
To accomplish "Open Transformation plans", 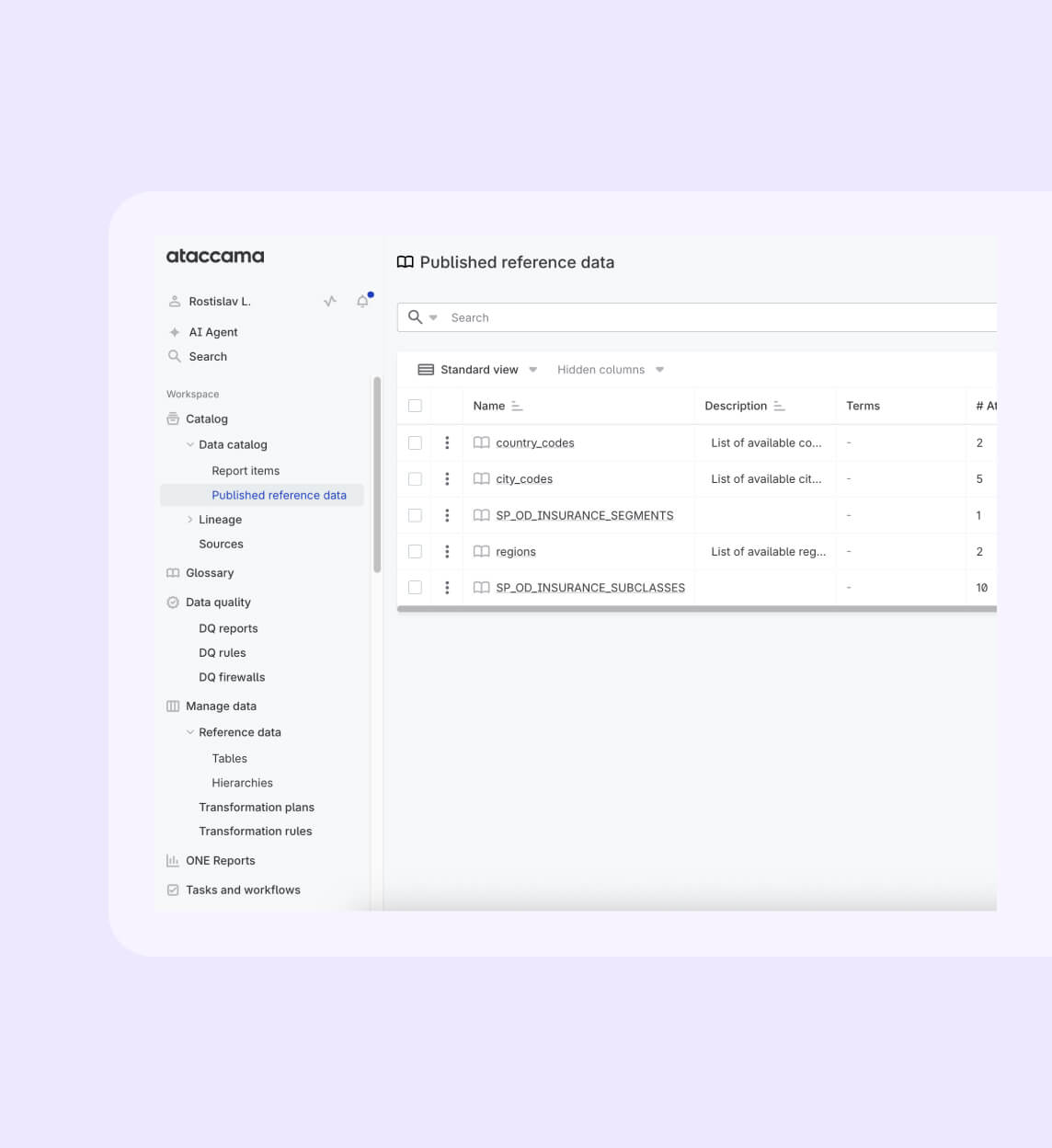I will [257, 808].
